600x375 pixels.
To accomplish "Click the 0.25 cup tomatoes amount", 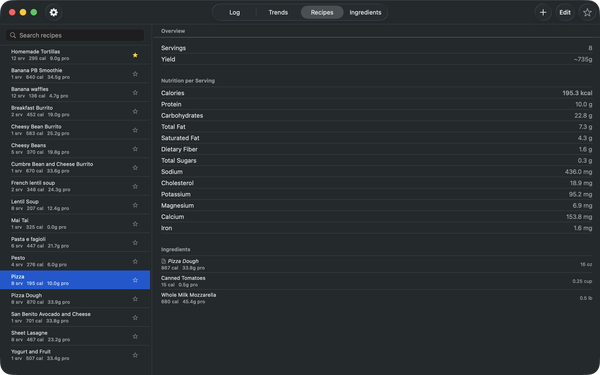I will 582,281.
